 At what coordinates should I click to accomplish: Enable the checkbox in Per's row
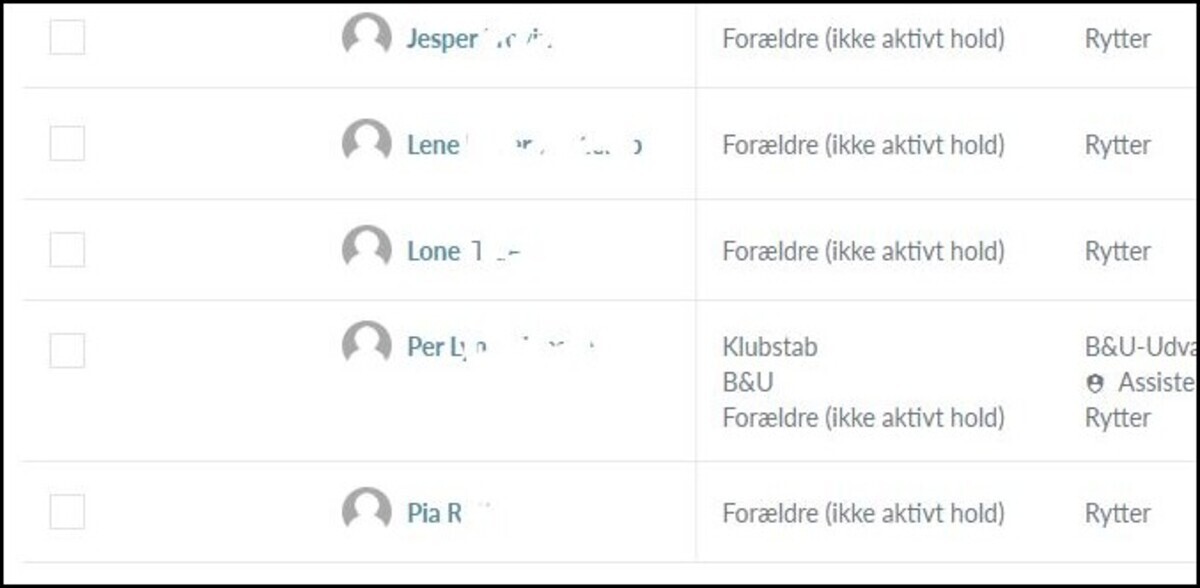(x=67, y=350)
